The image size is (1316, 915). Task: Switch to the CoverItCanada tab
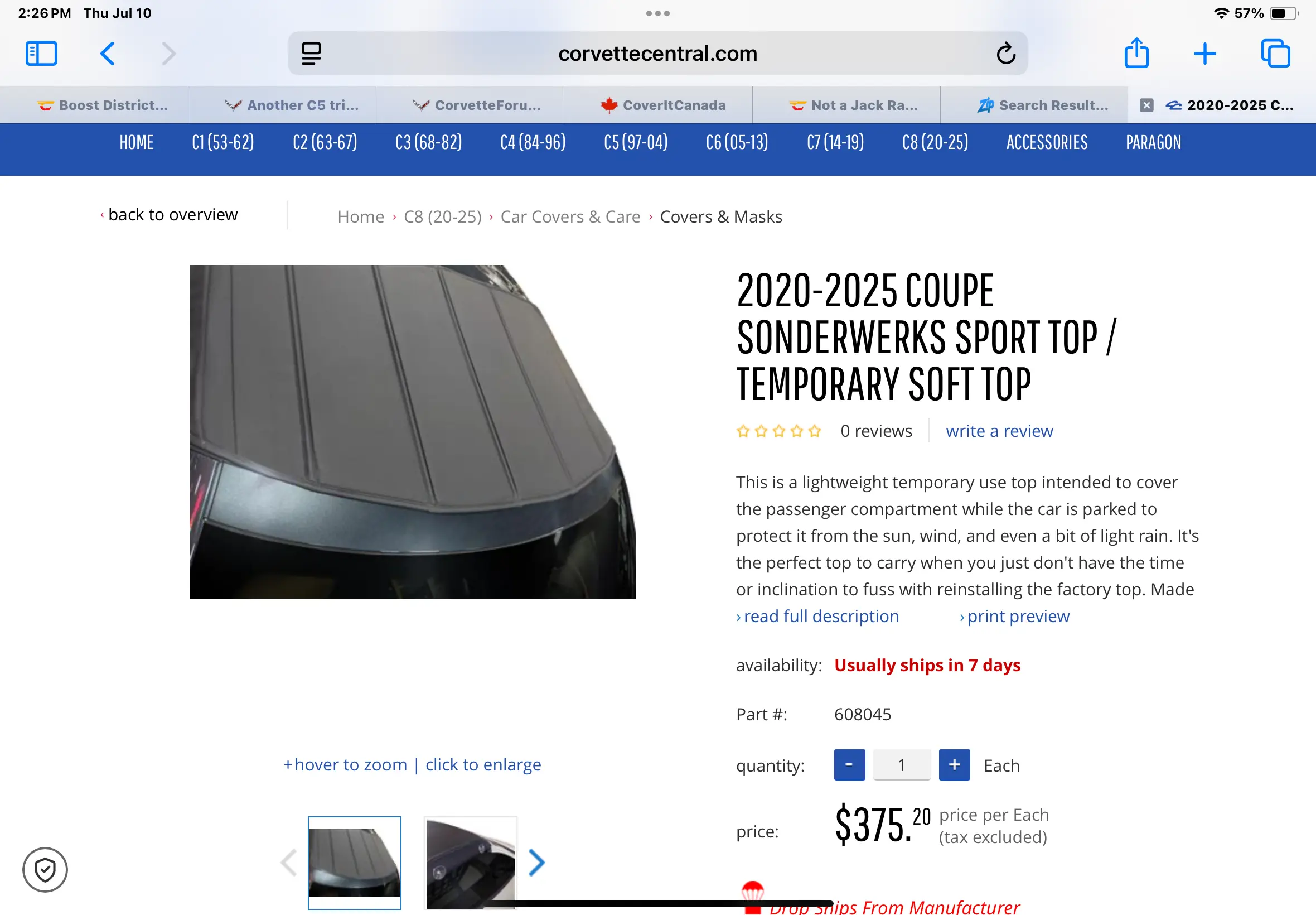pyautogui.click(x=665, y=105)
